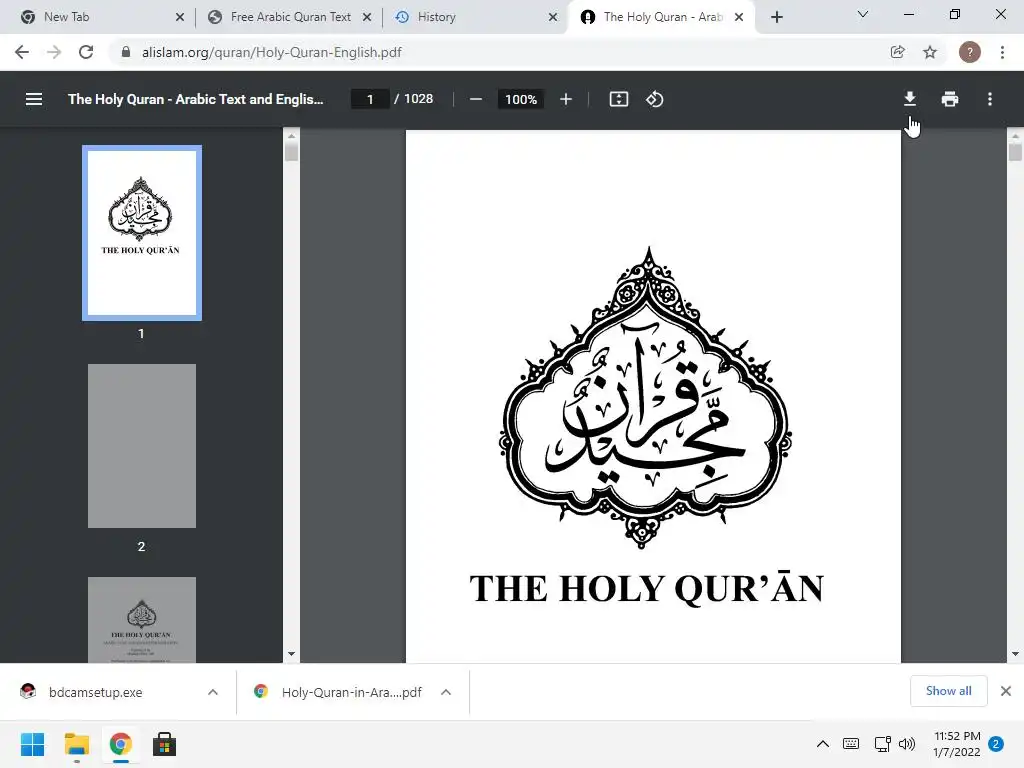
Task: Close The Holy Quran tab
Action: (x=739, y=18)
